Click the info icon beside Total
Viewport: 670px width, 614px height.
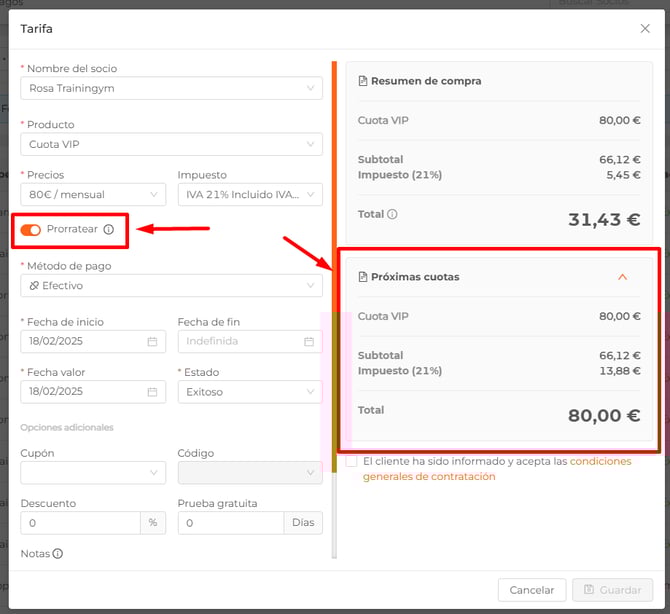point(392,214)
